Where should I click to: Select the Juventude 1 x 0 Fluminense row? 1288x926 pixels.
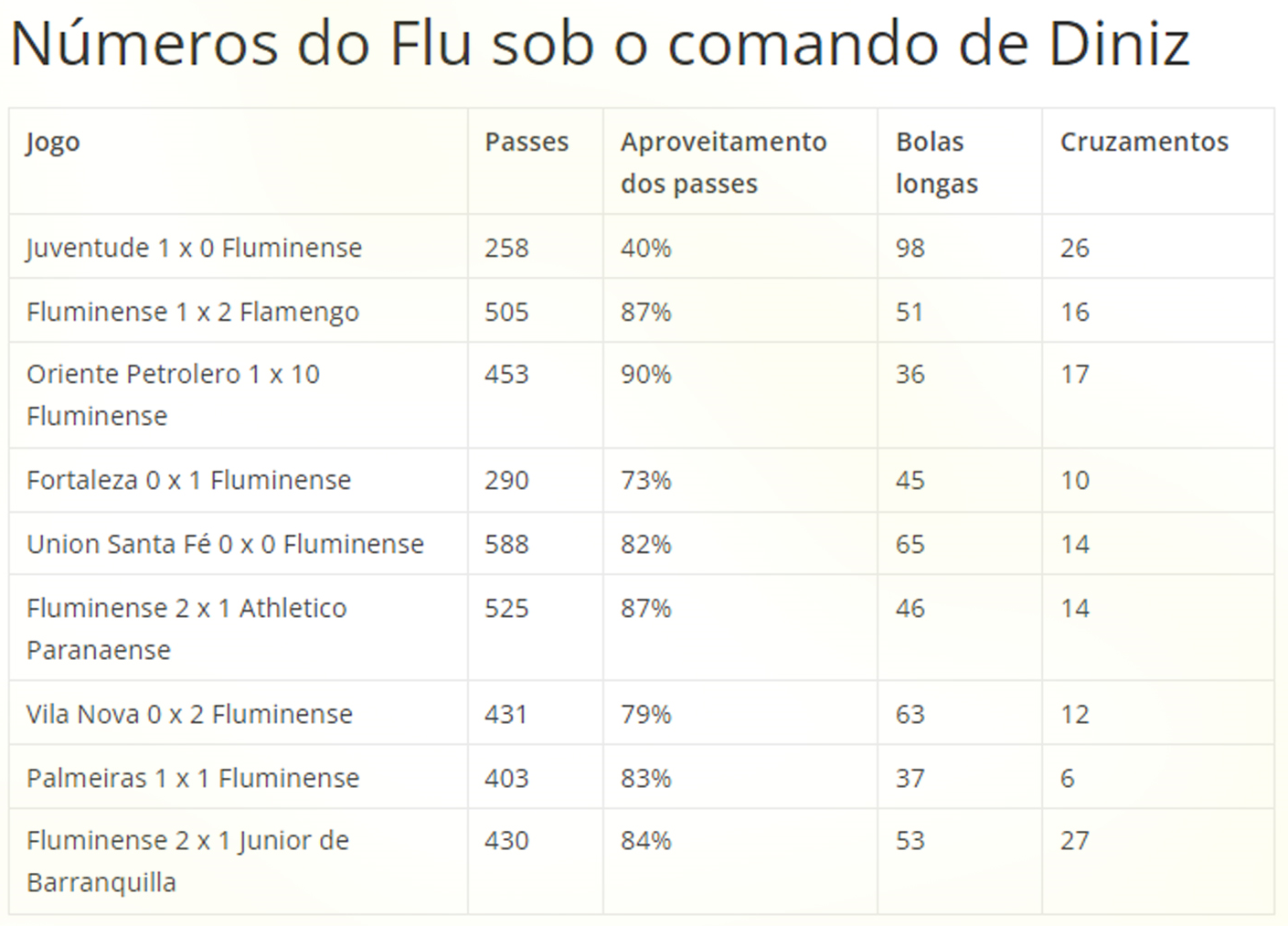pos(642,247)
